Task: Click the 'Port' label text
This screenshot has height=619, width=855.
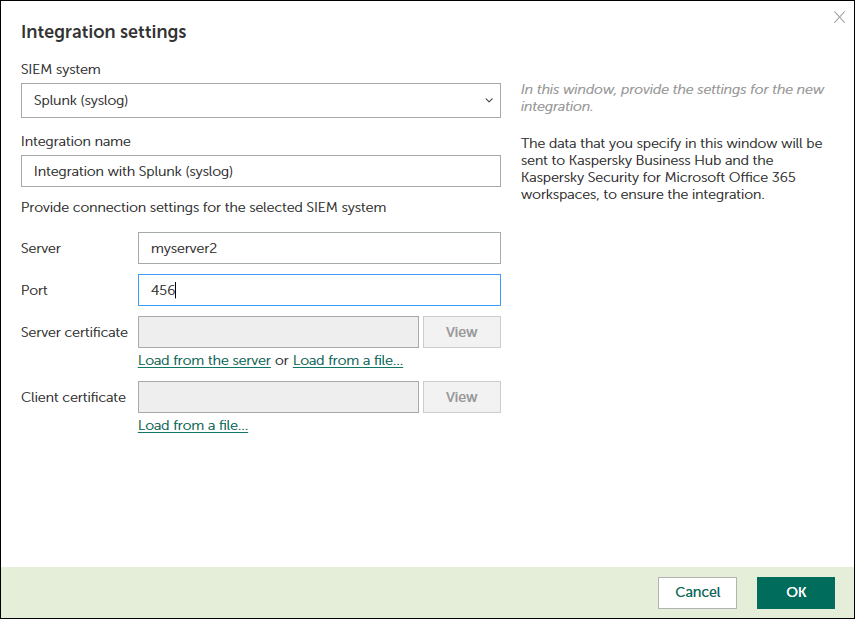Action: pyautogui.click(x=34, y=290)
